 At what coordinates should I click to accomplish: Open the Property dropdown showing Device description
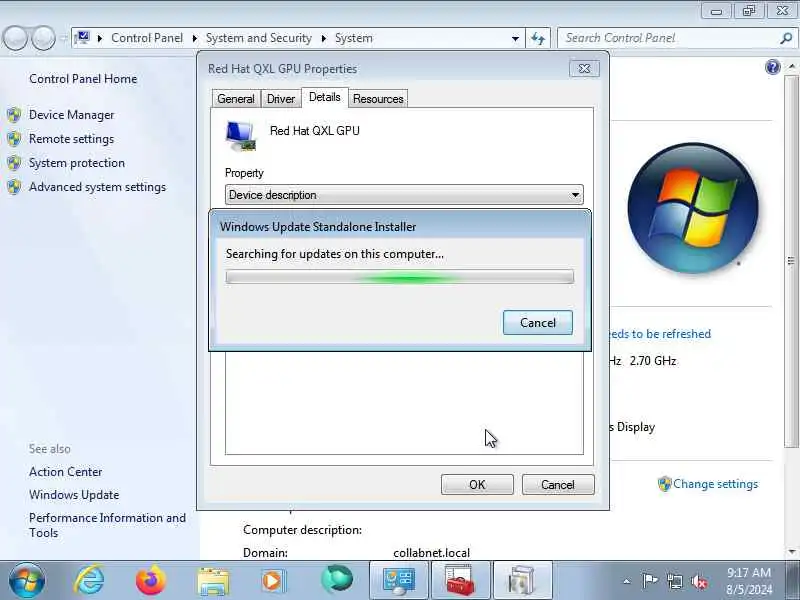pos(404,195)
